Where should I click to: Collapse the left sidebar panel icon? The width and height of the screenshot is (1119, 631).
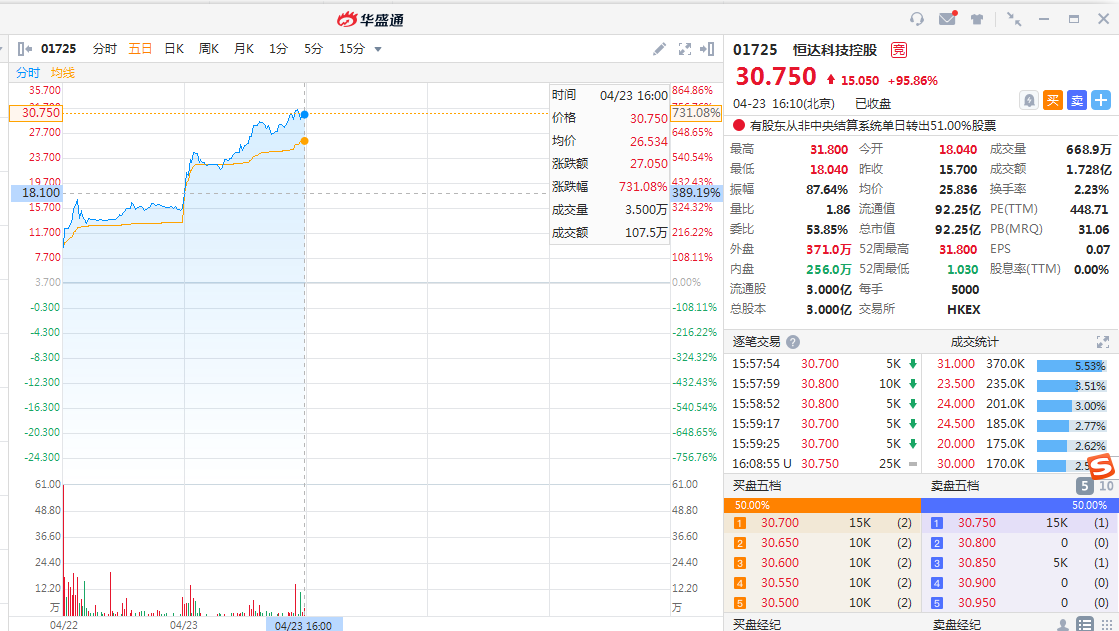tap(24, 49)
